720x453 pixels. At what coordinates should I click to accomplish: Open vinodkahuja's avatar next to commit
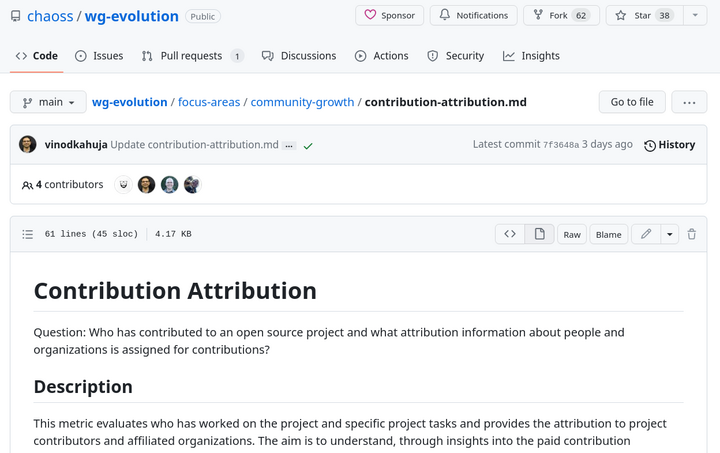pos(28,145)
